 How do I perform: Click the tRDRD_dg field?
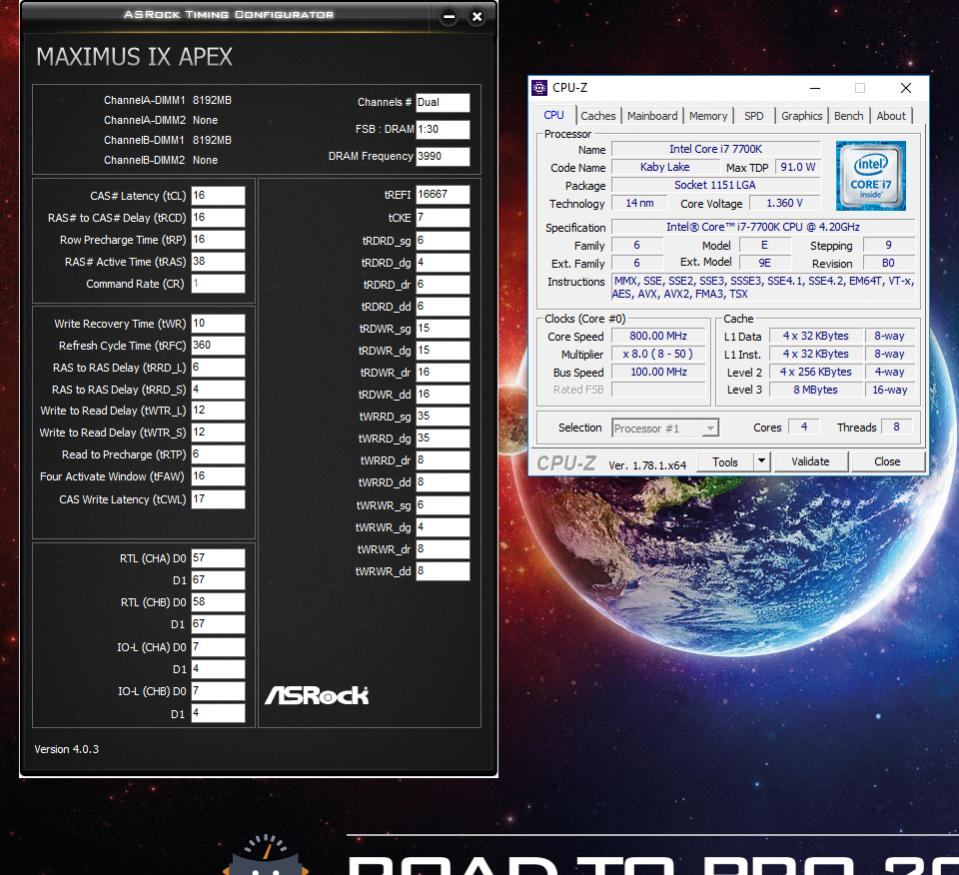[443, 262]
